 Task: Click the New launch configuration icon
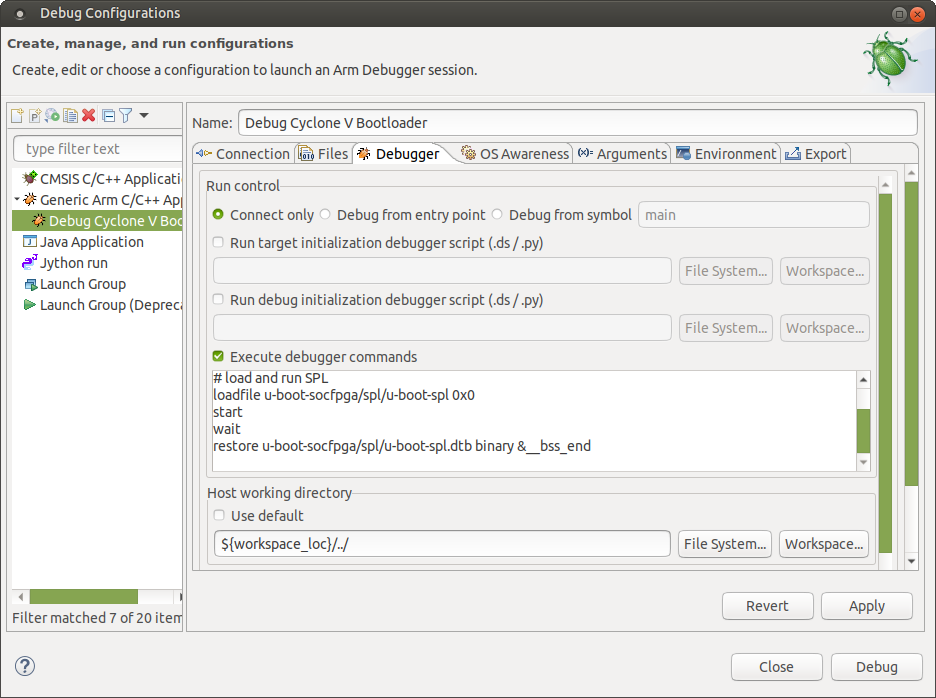17,116
